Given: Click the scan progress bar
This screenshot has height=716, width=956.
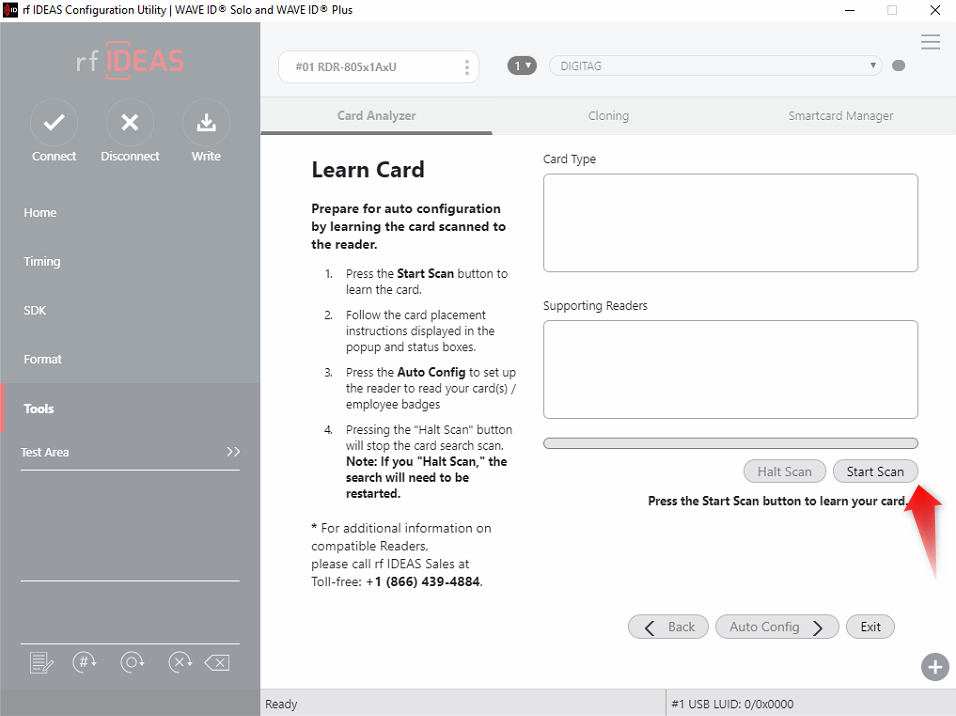Looking at the screenshot, I should (x=730, y=443).
